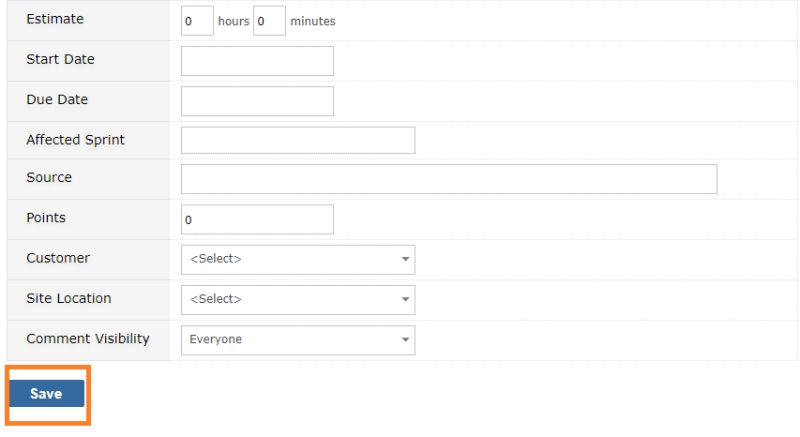Viewport: 800px width, 437px height.
Task: Click the Source text field
Action: 449,179
